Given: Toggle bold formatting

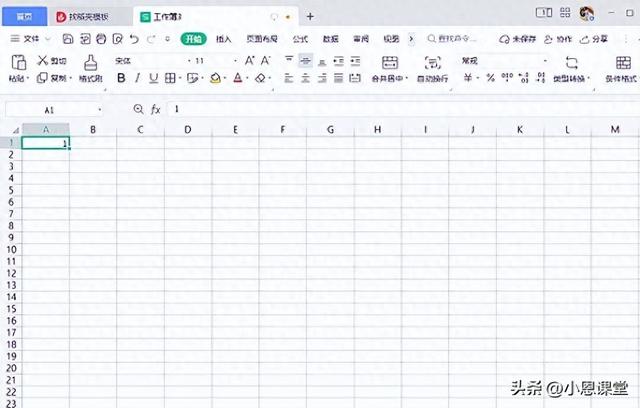Looking at the screenshot, I should 121,78.
